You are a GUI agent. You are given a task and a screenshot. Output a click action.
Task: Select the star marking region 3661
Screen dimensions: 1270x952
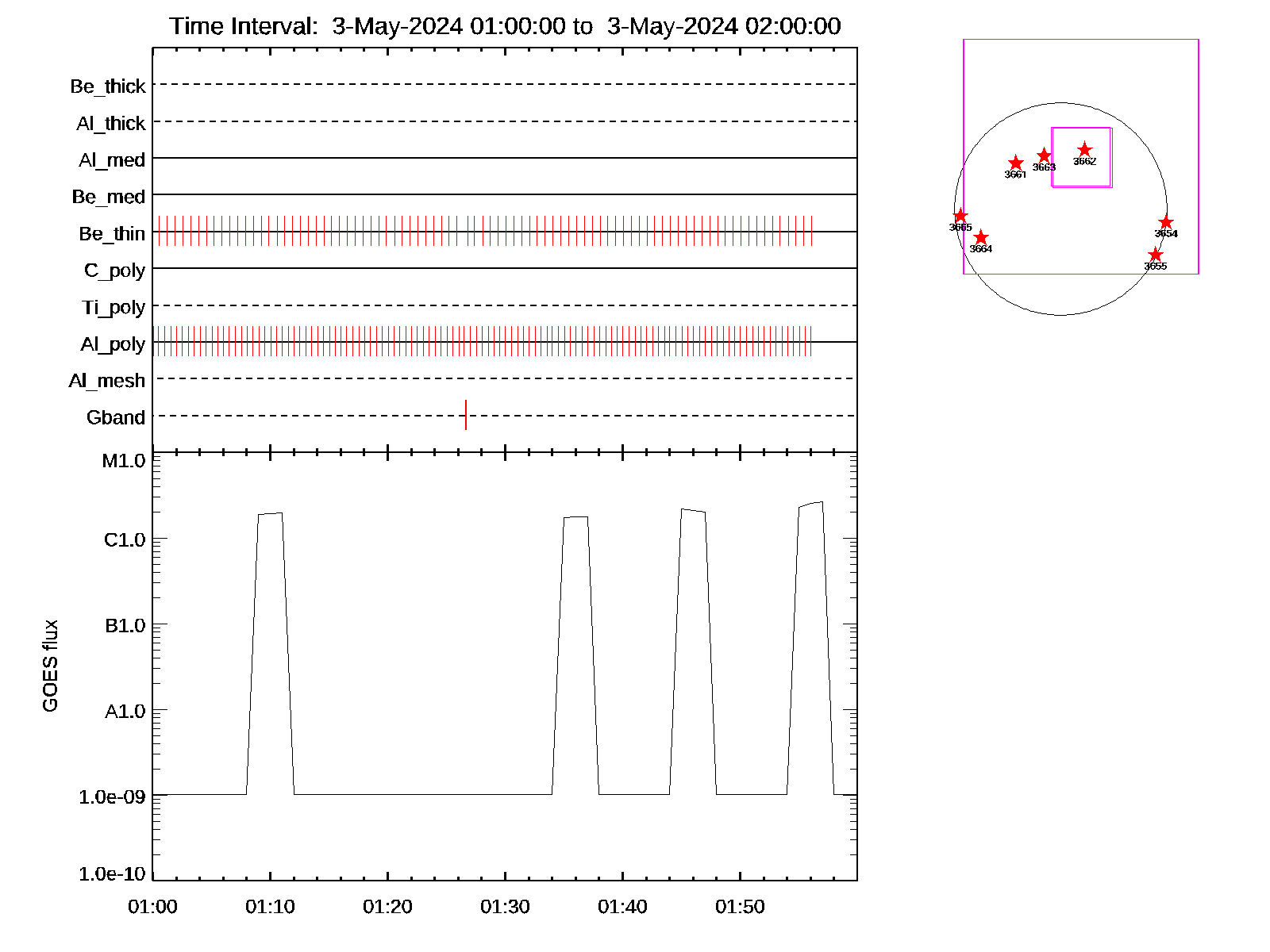click(1015, 163)
